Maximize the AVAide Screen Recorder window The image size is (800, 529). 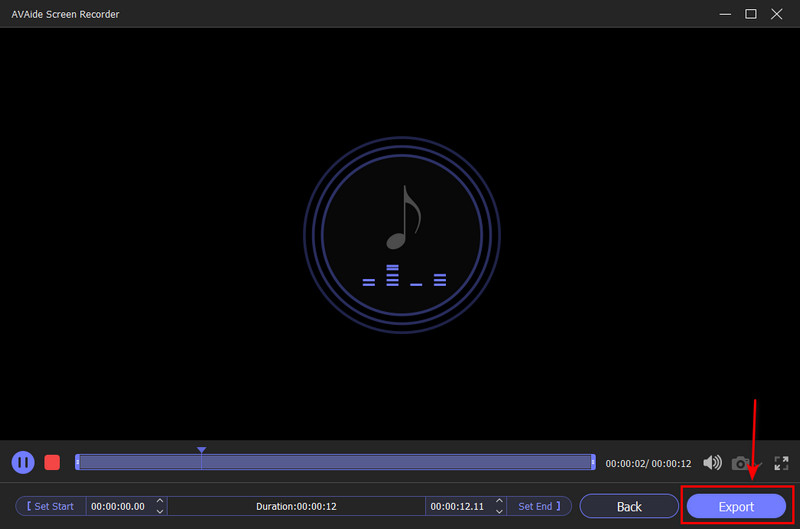[x=751, y=14]
